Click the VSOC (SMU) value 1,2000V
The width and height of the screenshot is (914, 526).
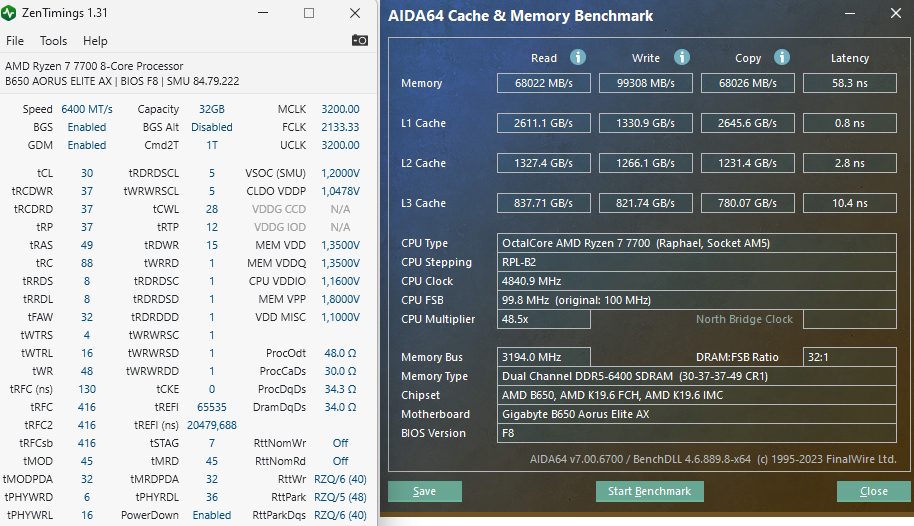coord(340,173)
